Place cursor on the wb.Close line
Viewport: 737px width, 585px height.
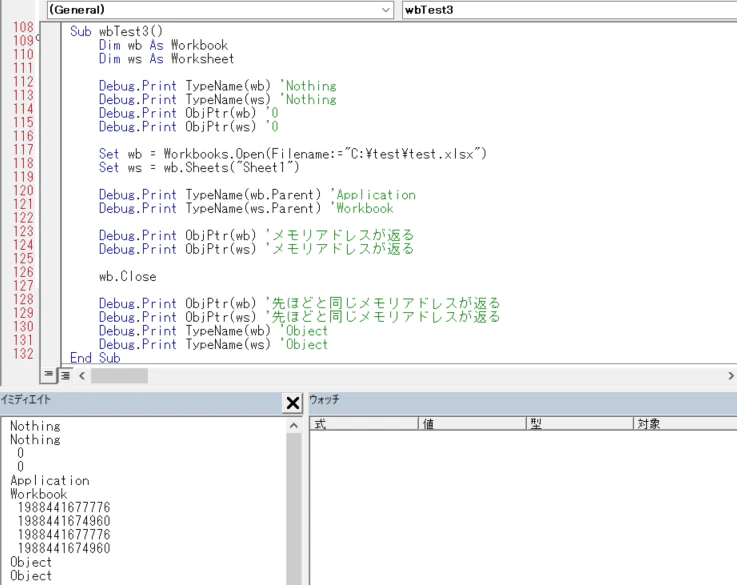127,276
